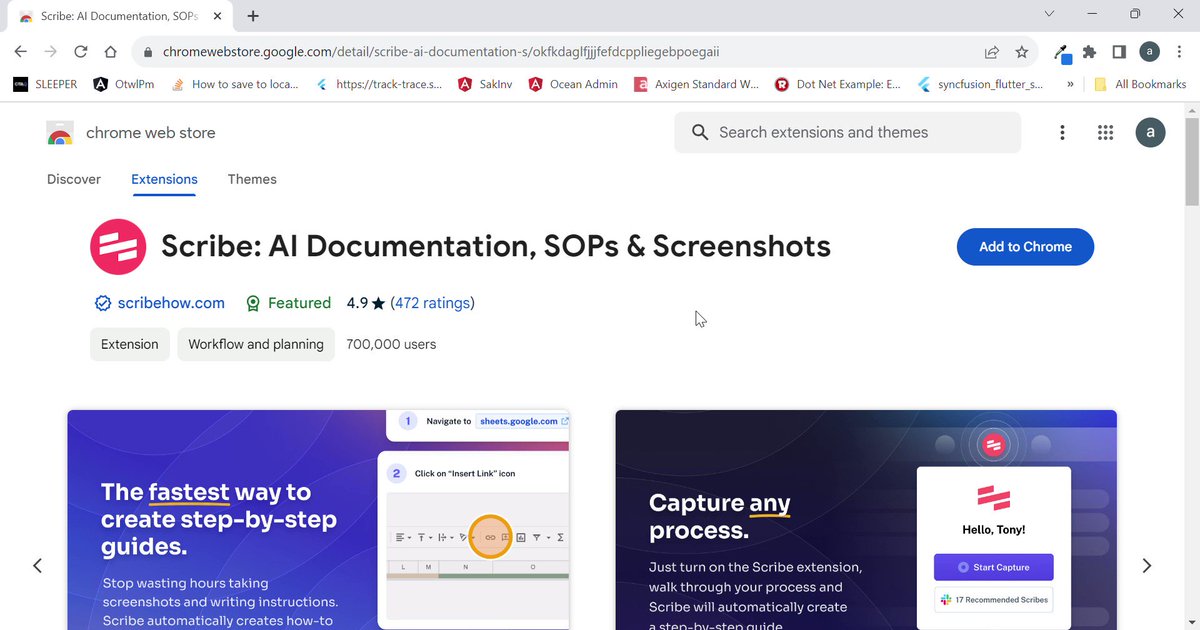The image size is (1200, 630).
Task: Open the web store more options menu
Action: pyautogui.click(x=1062, y=133)
